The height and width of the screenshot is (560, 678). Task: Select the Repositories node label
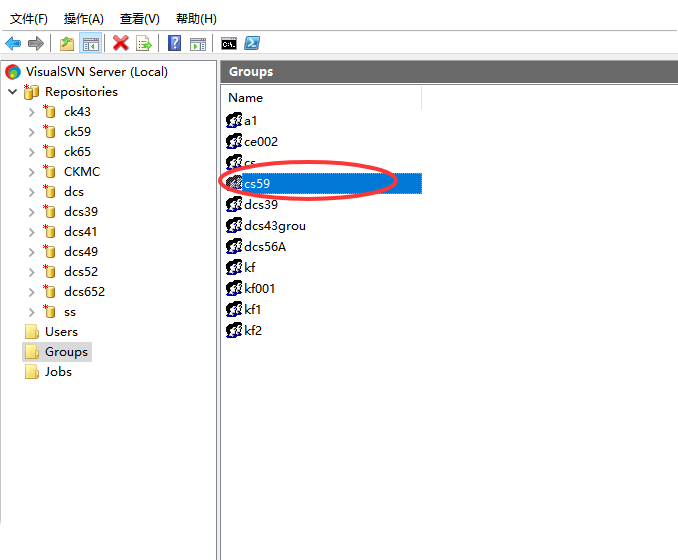tap(81, 92)
